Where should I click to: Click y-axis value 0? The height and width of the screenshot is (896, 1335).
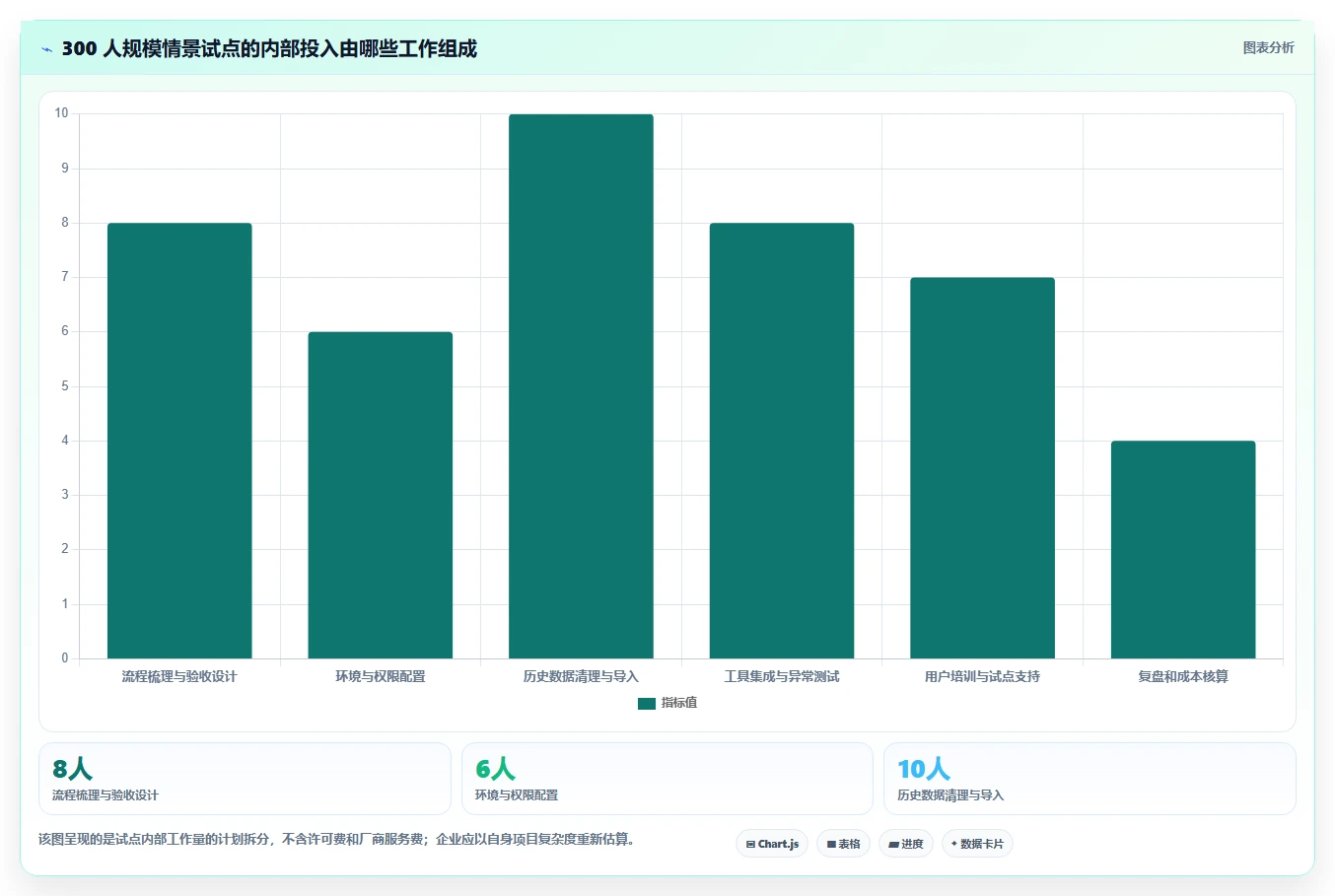click(x=65, y=658)
